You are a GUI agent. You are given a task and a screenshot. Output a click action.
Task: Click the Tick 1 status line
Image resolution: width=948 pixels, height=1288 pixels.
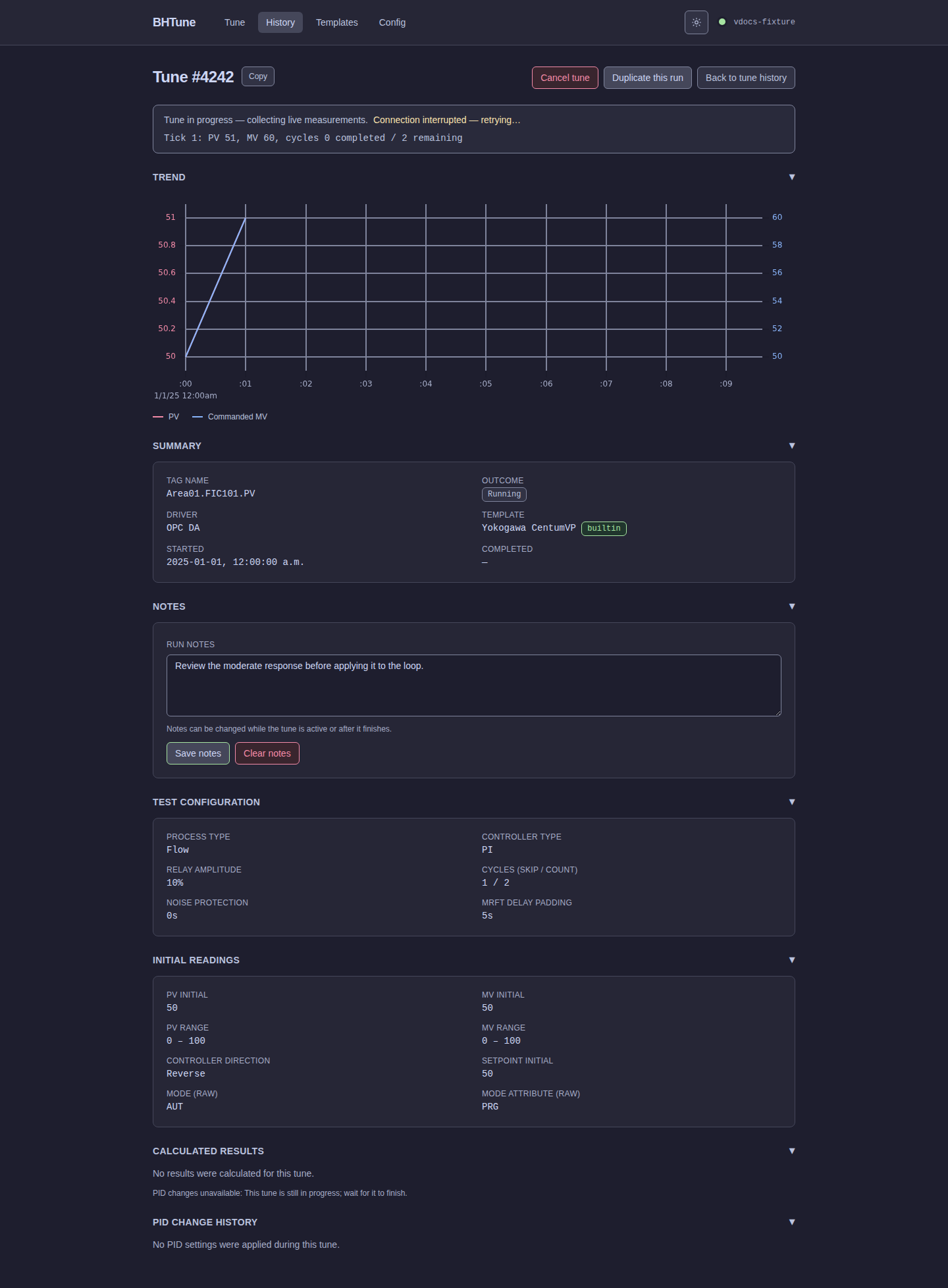[313, 138]
